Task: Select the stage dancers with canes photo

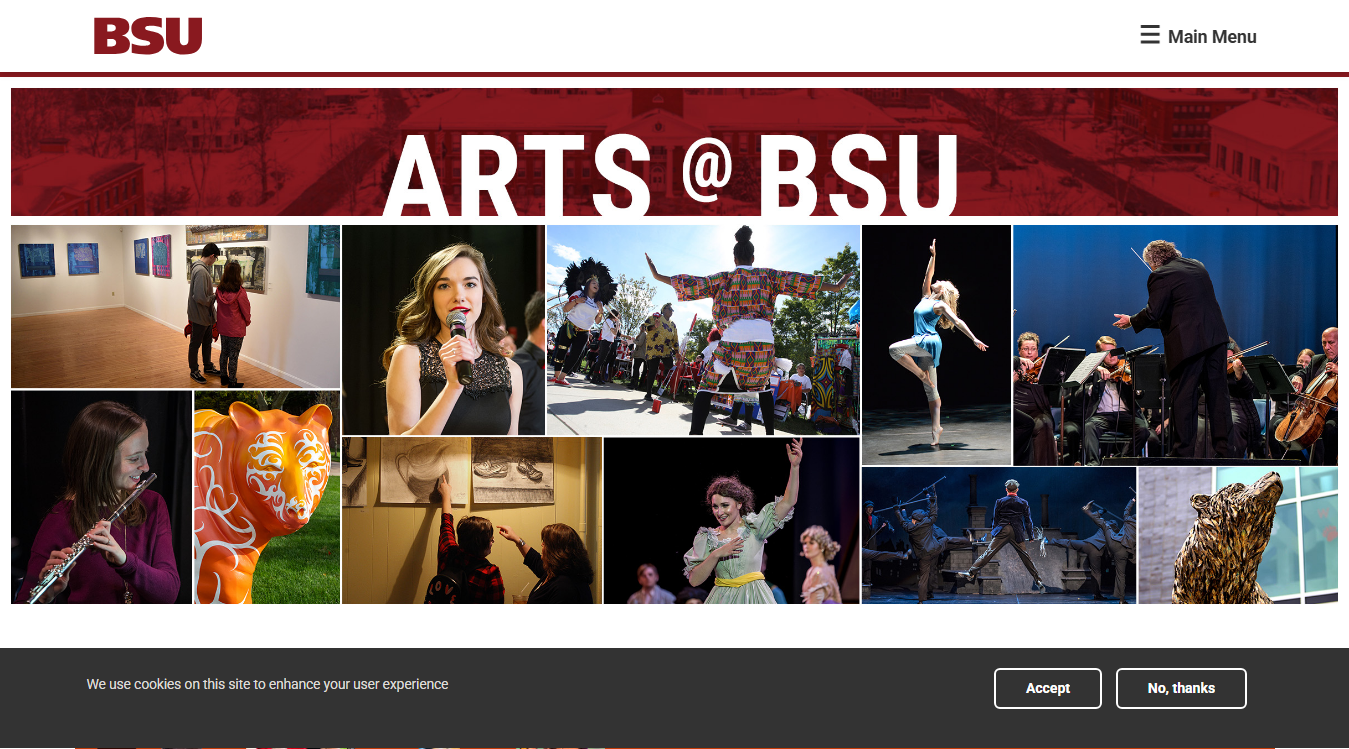Action: coord(999,535)
